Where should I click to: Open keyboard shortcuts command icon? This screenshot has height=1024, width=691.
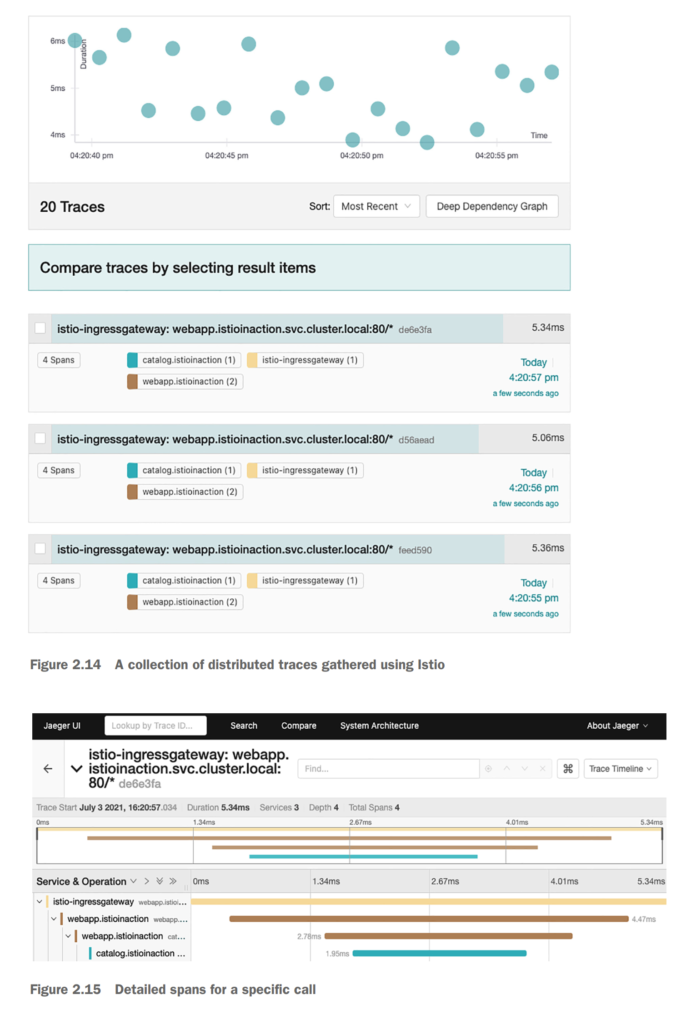point(567,769)
